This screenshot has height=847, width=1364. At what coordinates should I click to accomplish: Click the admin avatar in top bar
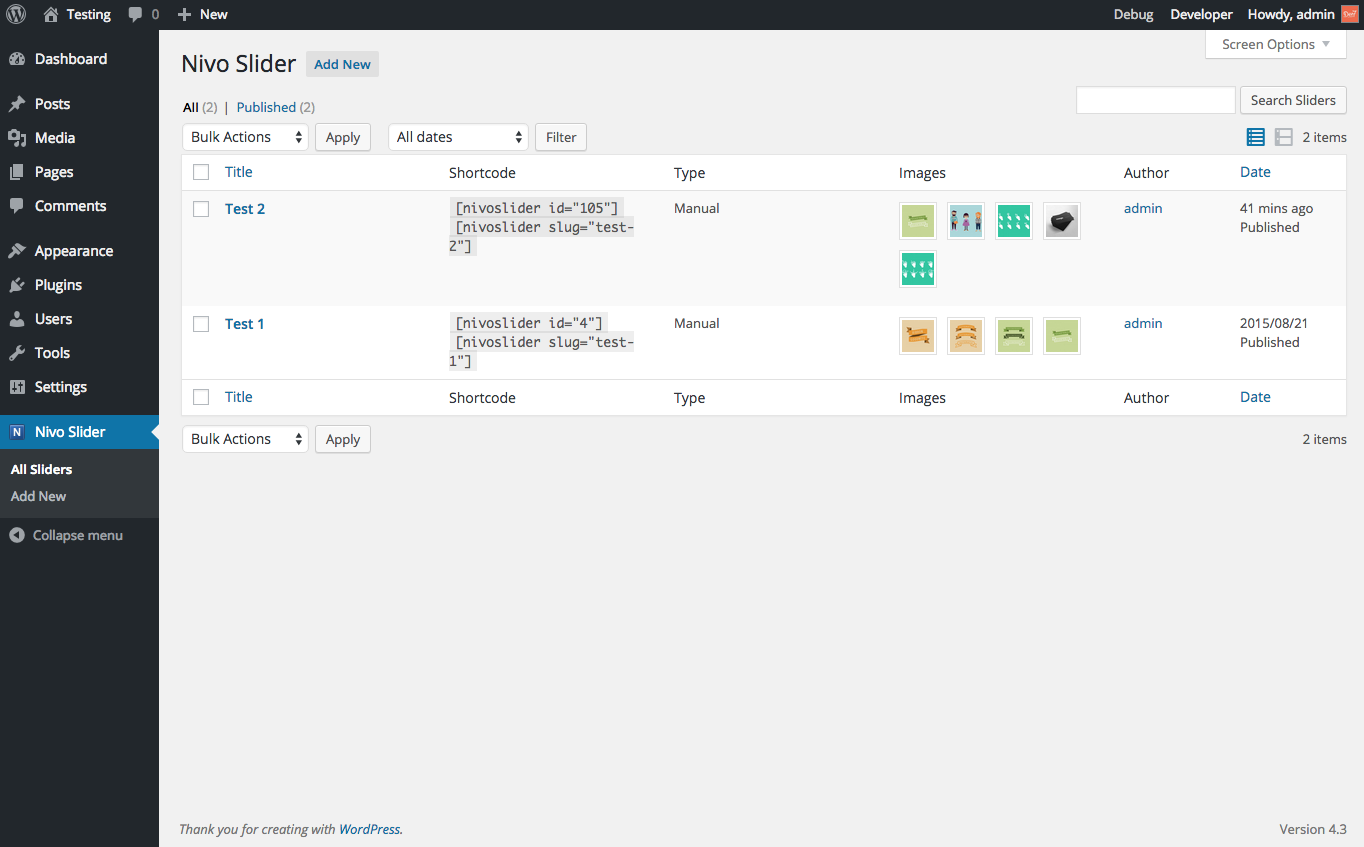(1350, 14)
